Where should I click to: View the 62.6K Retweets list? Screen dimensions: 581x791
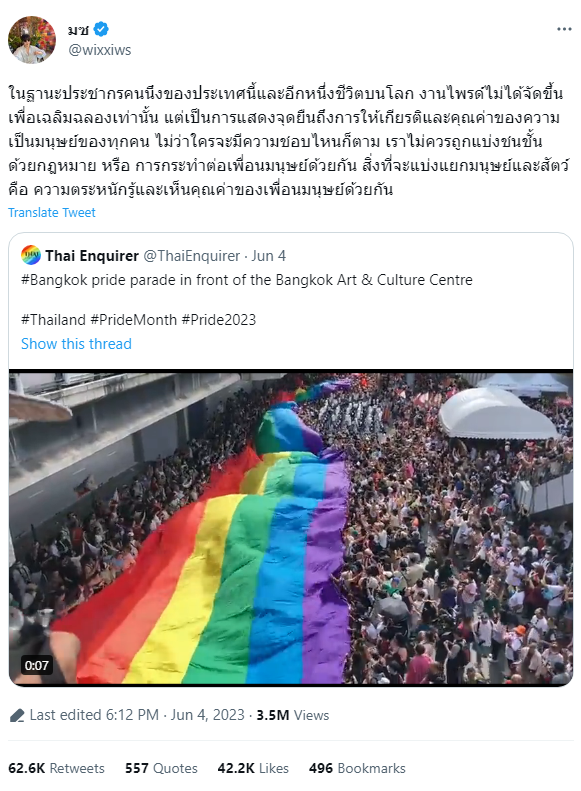pos(56,768)
